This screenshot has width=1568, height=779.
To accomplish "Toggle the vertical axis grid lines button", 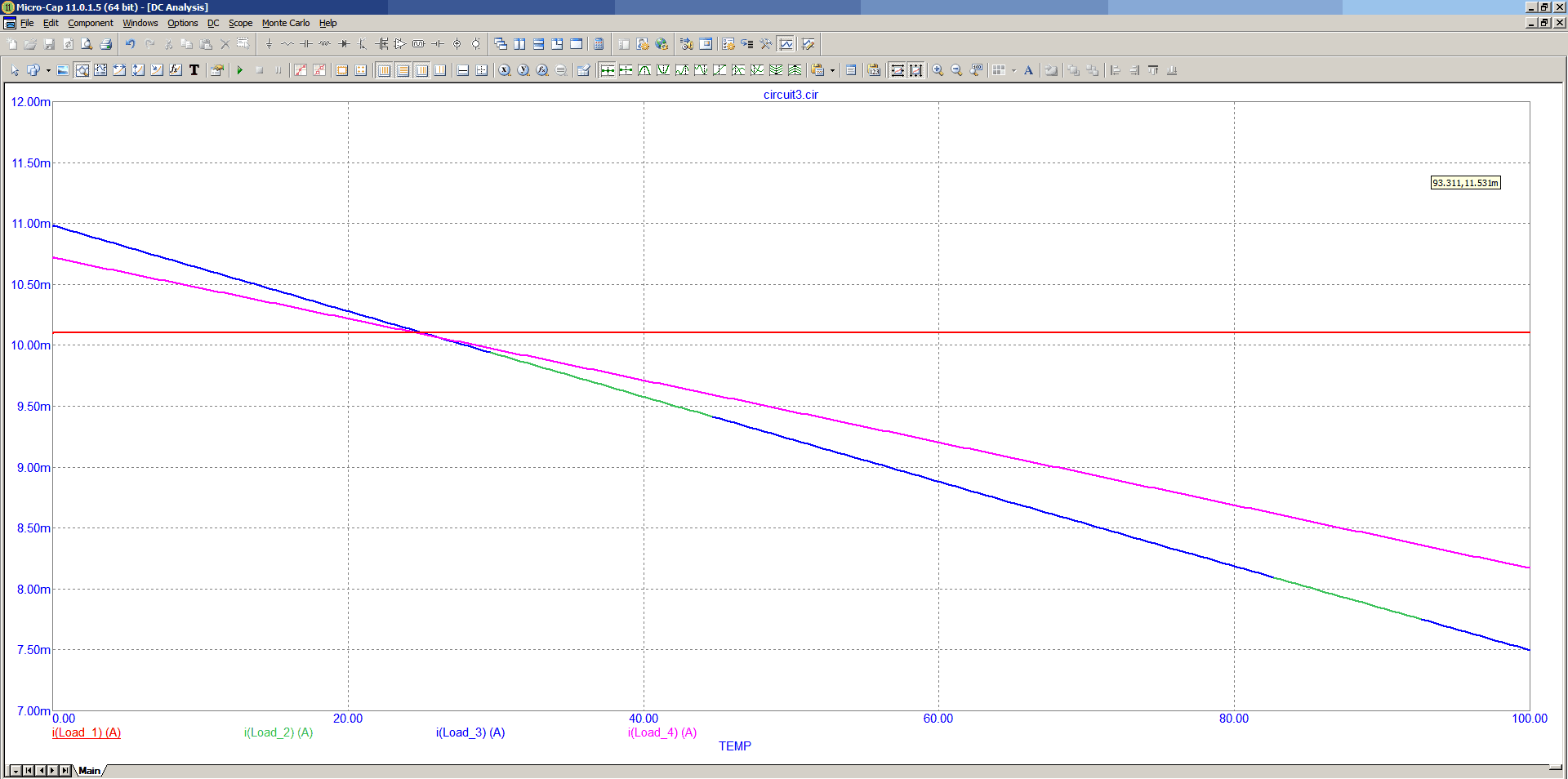I will coord(421,70).
